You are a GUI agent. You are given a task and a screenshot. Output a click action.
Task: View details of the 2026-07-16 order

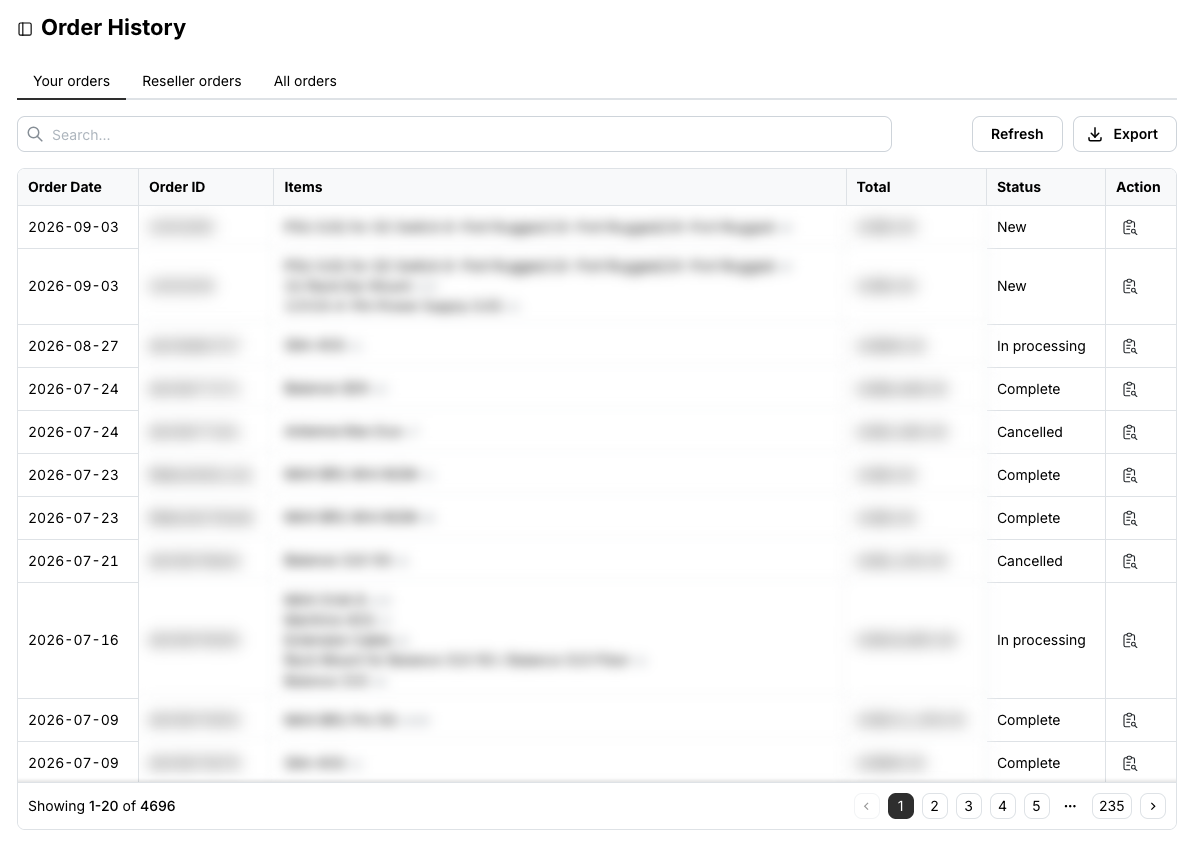point(1129,640)
